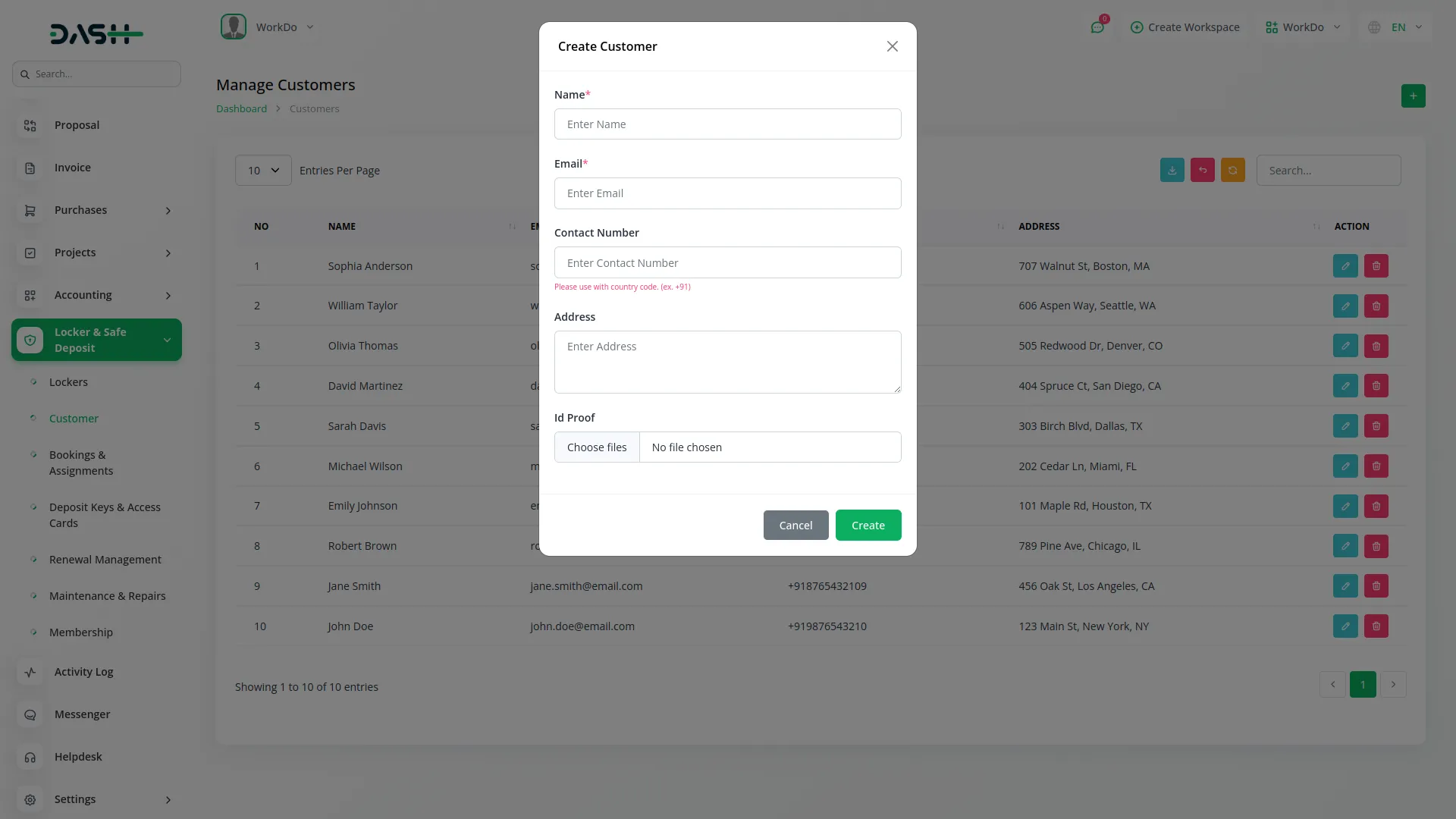This screenshot has width=1456, height=819.
Task: Click the red reset filter icon
Action: click(1202, 170)
